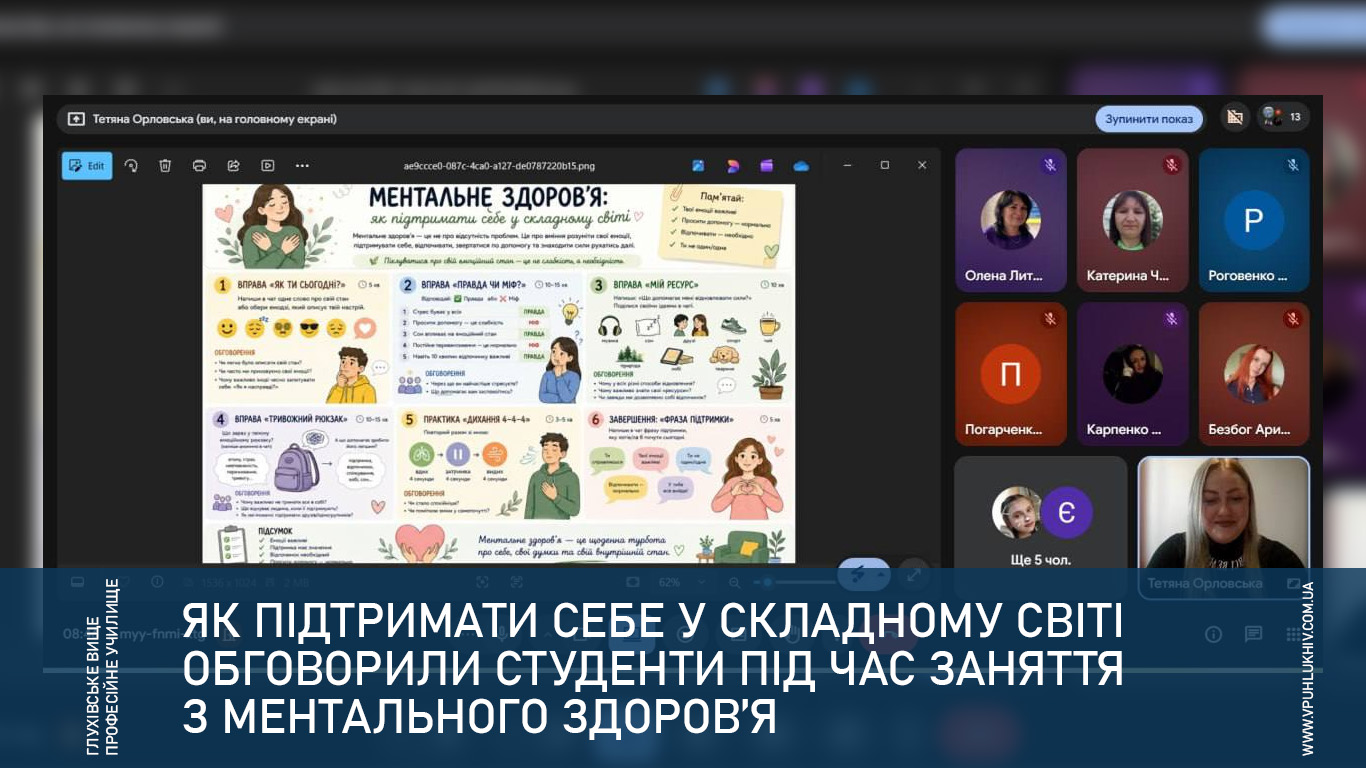Click the screen-presenting icon beside Тетяна Орловська
The image size is (1366, 768).
coord(76,119)
